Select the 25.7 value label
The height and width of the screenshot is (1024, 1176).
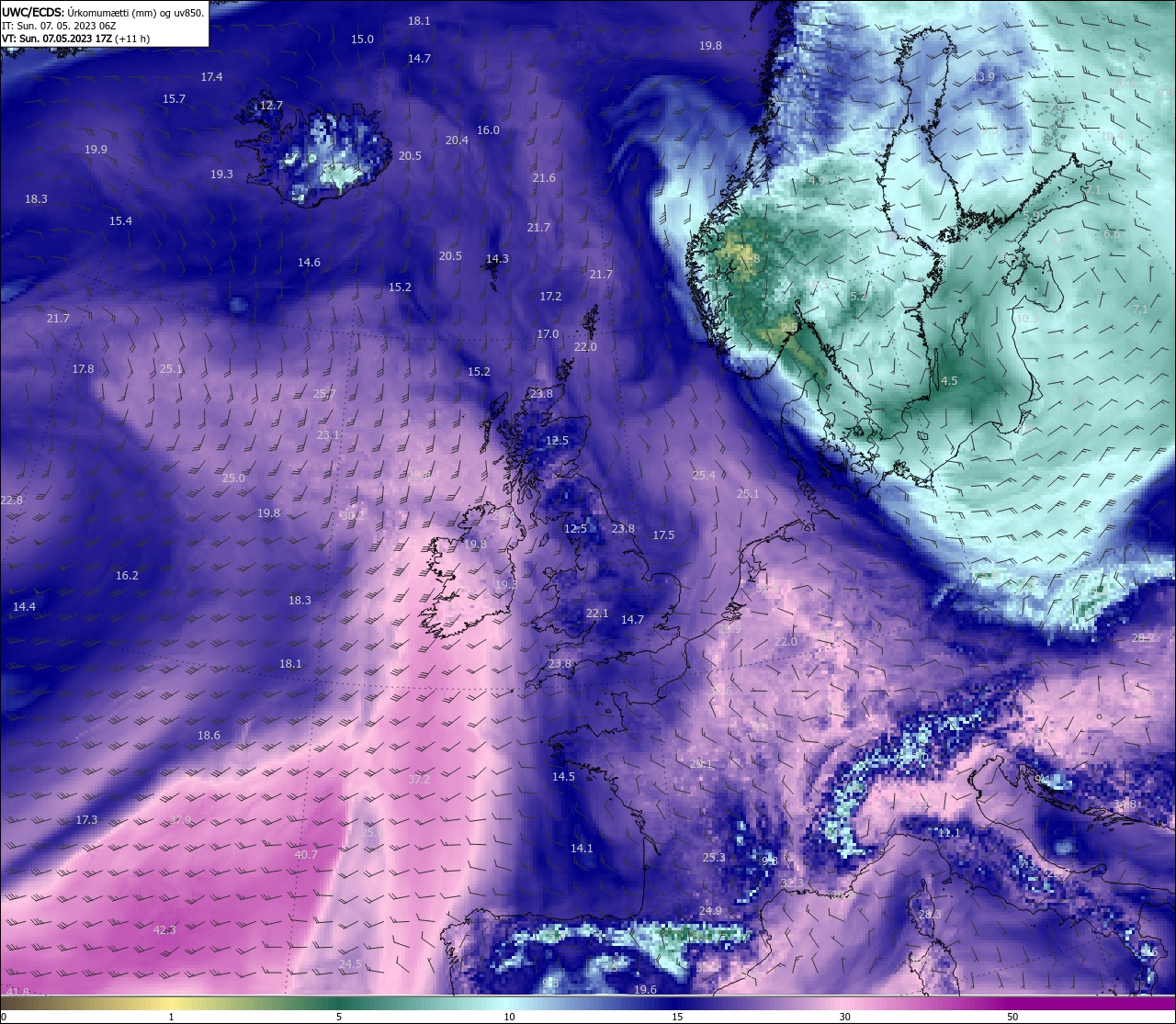(324, 394)
